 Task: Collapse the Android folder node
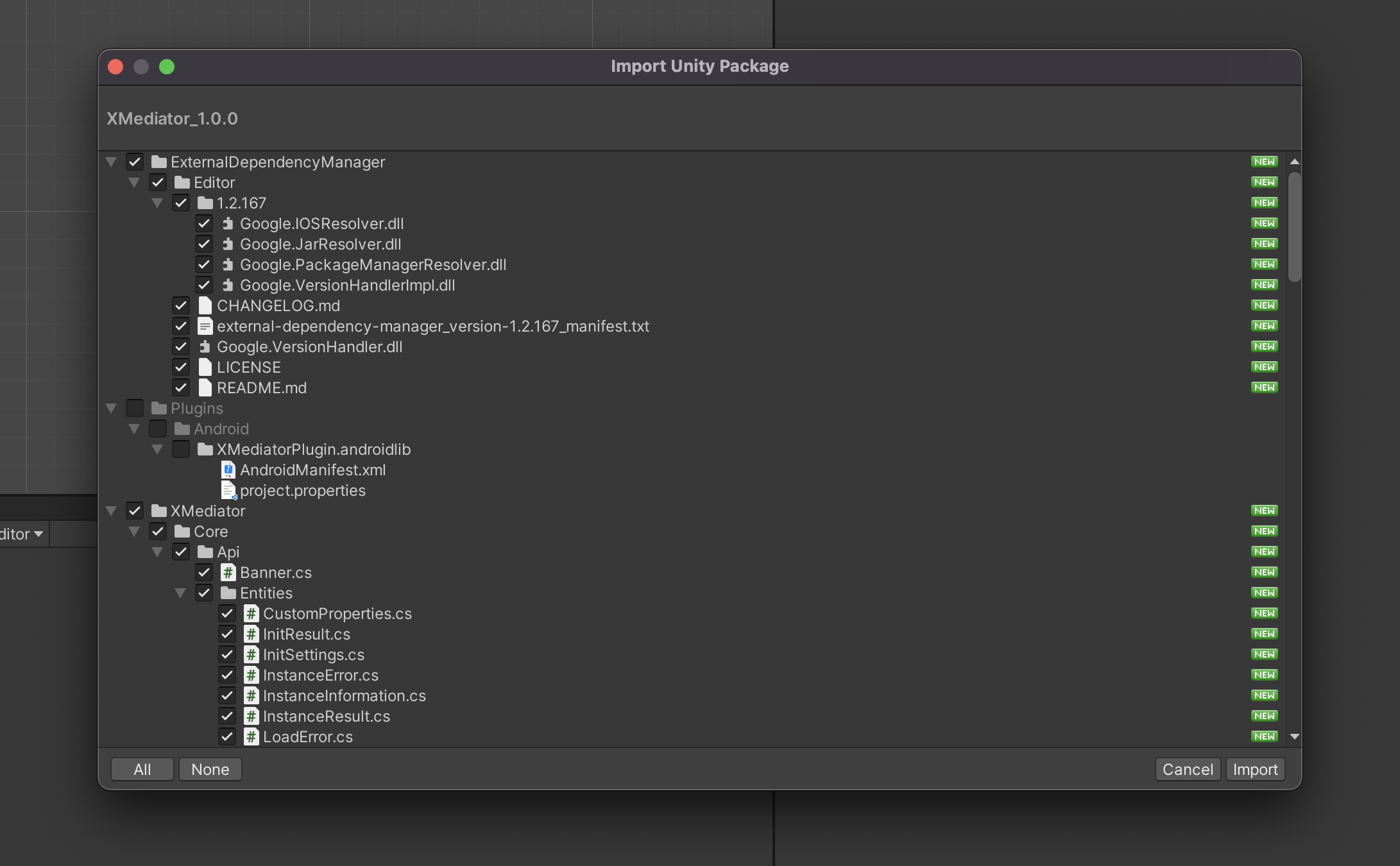coord(134,429)
